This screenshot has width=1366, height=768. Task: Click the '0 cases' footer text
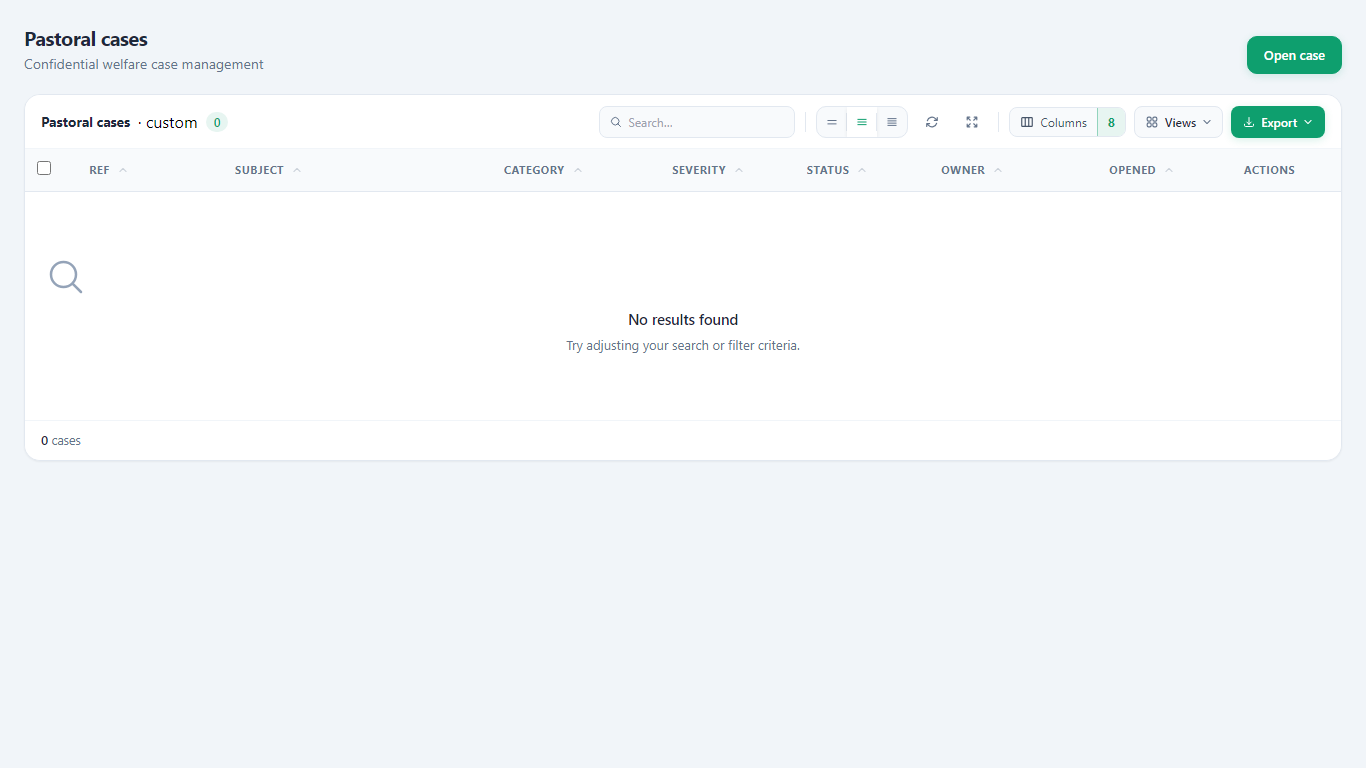tap(61, 440)
